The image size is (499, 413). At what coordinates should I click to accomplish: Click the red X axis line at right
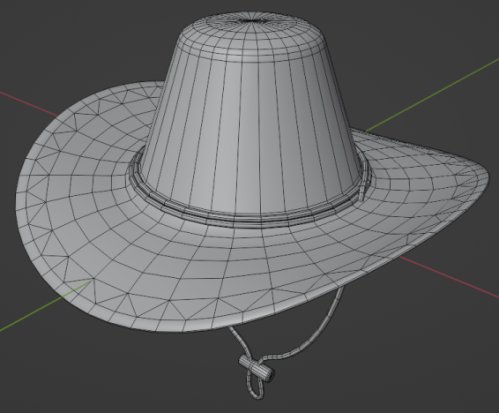pyautogui.click(x=450, y=277)
